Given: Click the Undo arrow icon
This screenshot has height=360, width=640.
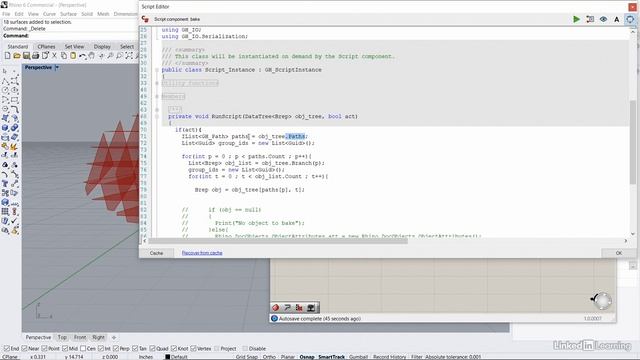Looking at the screenshot, I should coord(82,56).
